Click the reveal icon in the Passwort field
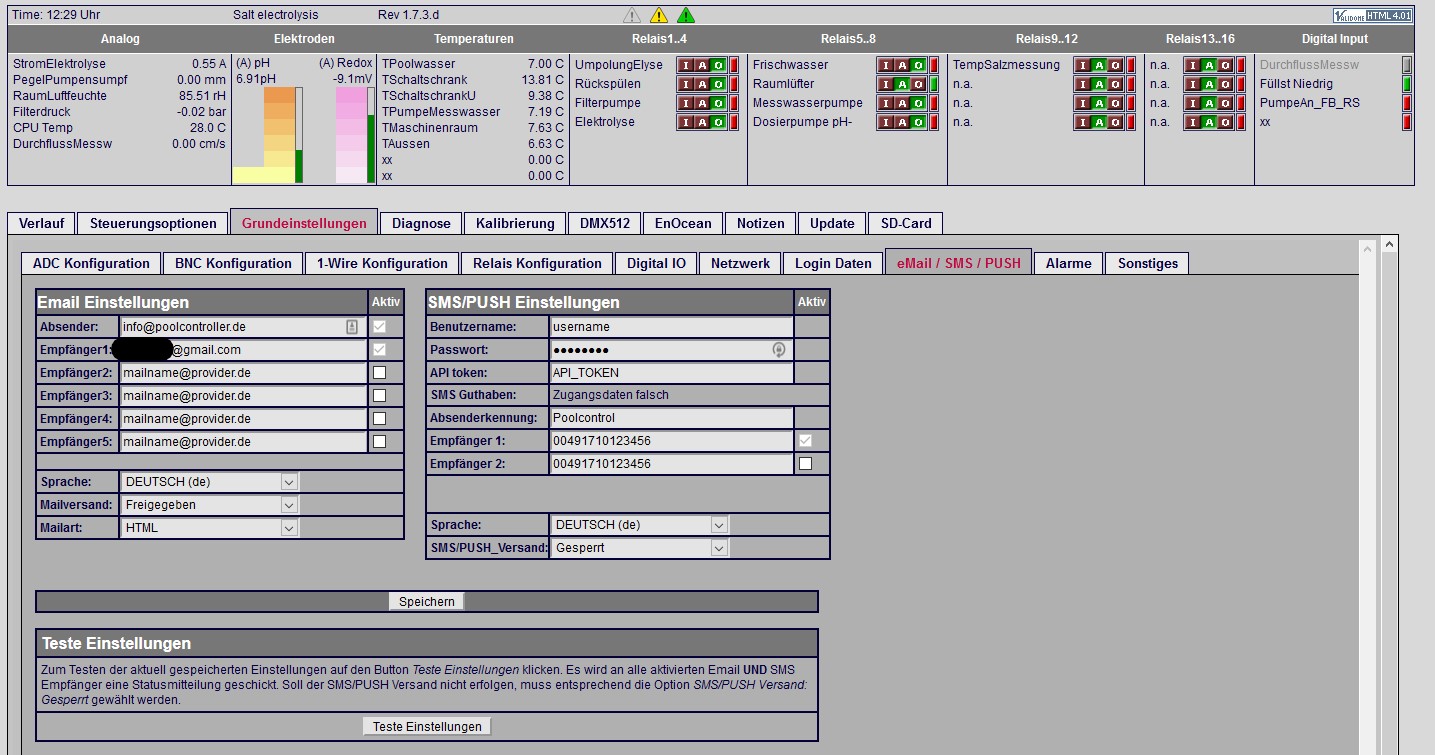Image resolution: width=1435 pixels, height=755 pixels. [779, 350]
